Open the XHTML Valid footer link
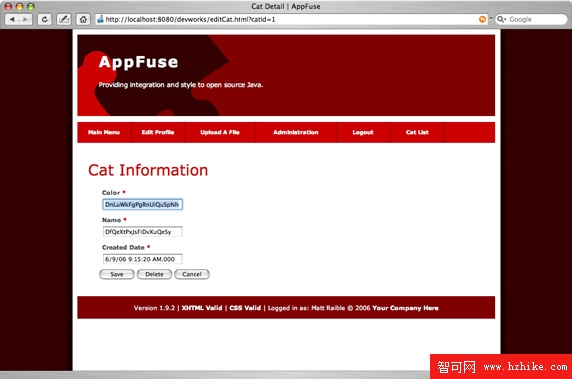 point(202,308)
